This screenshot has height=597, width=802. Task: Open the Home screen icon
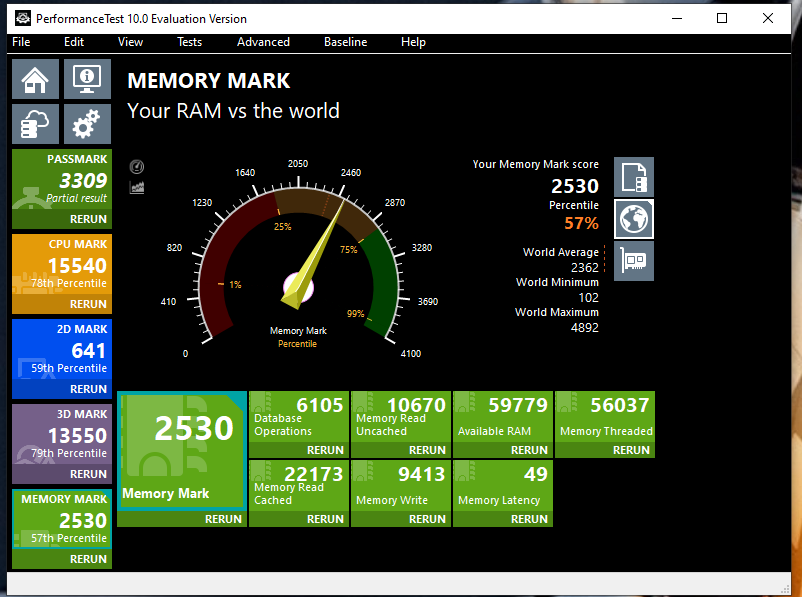click(x=35, y=79)
